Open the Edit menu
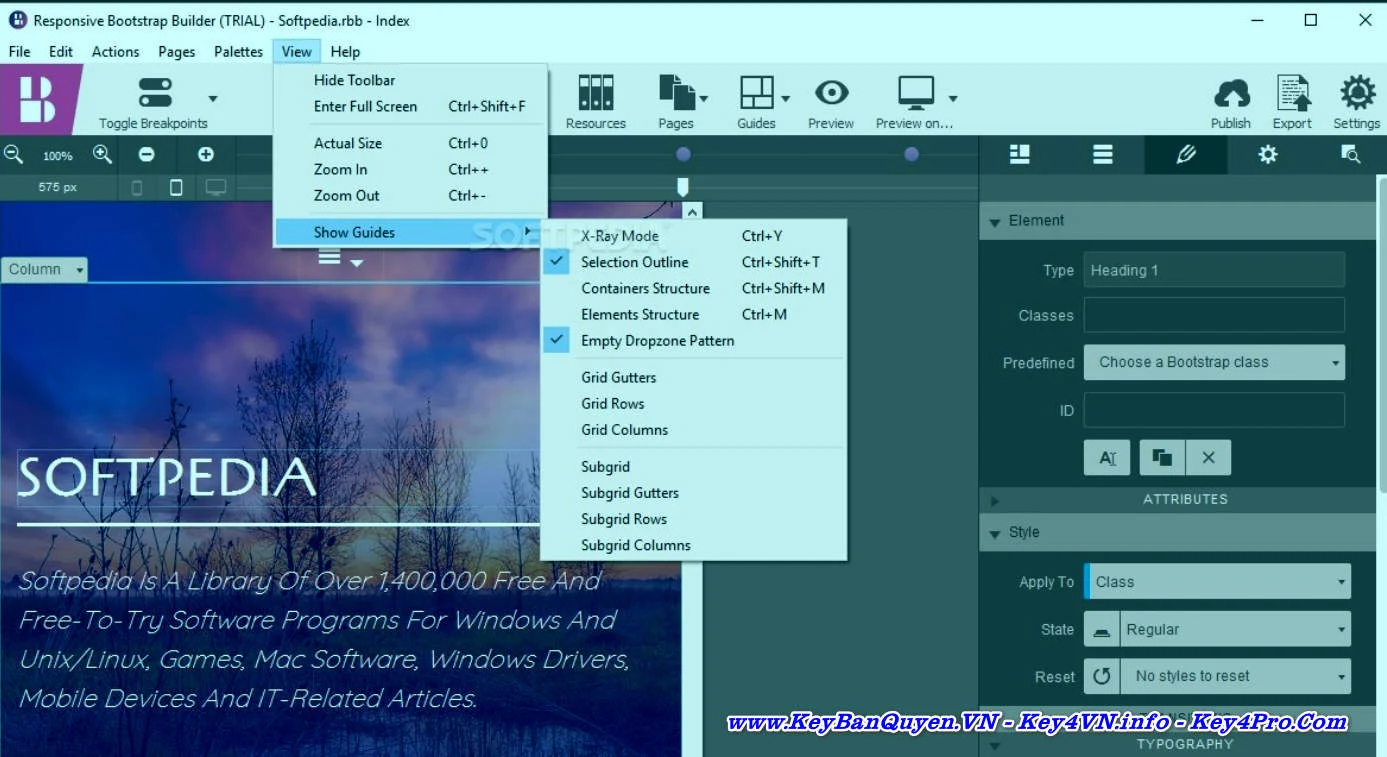The height and width of the screenshot is (757, 1387). click(x=61, y=51)
